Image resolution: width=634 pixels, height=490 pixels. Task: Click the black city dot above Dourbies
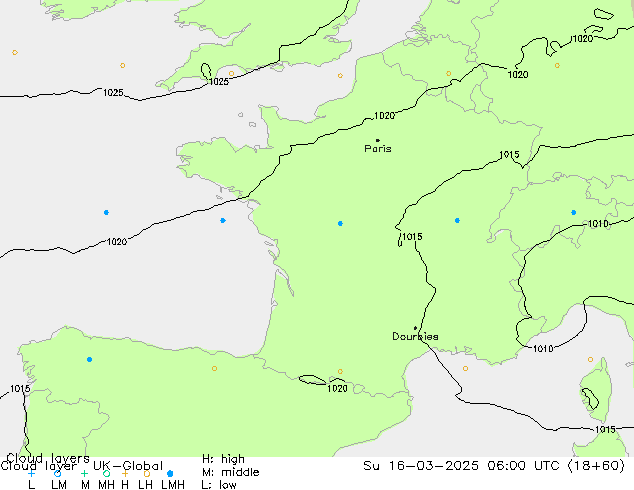pyautogui.click(x=415, y=328)
